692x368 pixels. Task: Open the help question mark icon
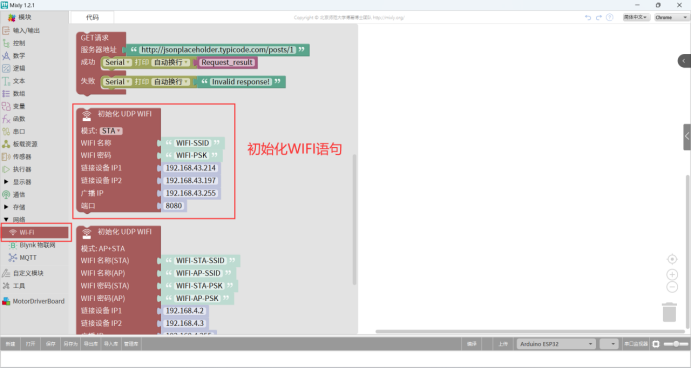coord(609,17)
